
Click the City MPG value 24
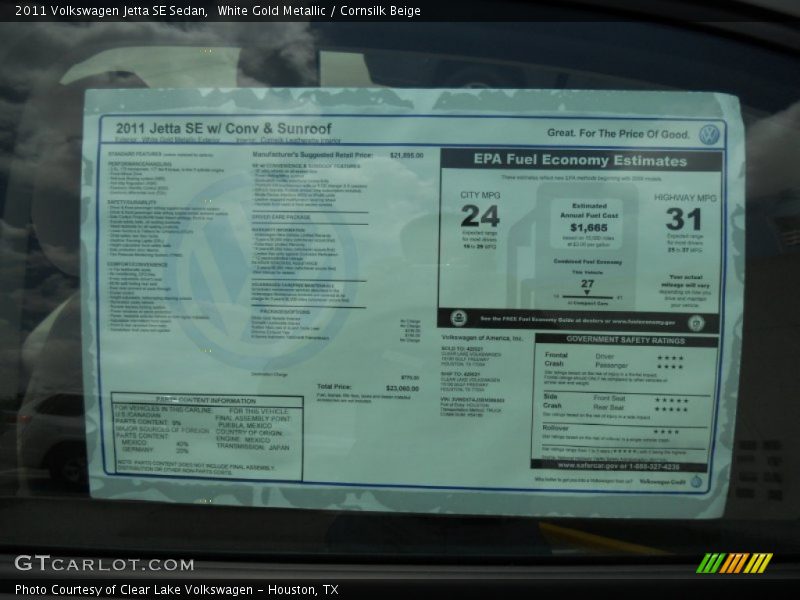480,216
